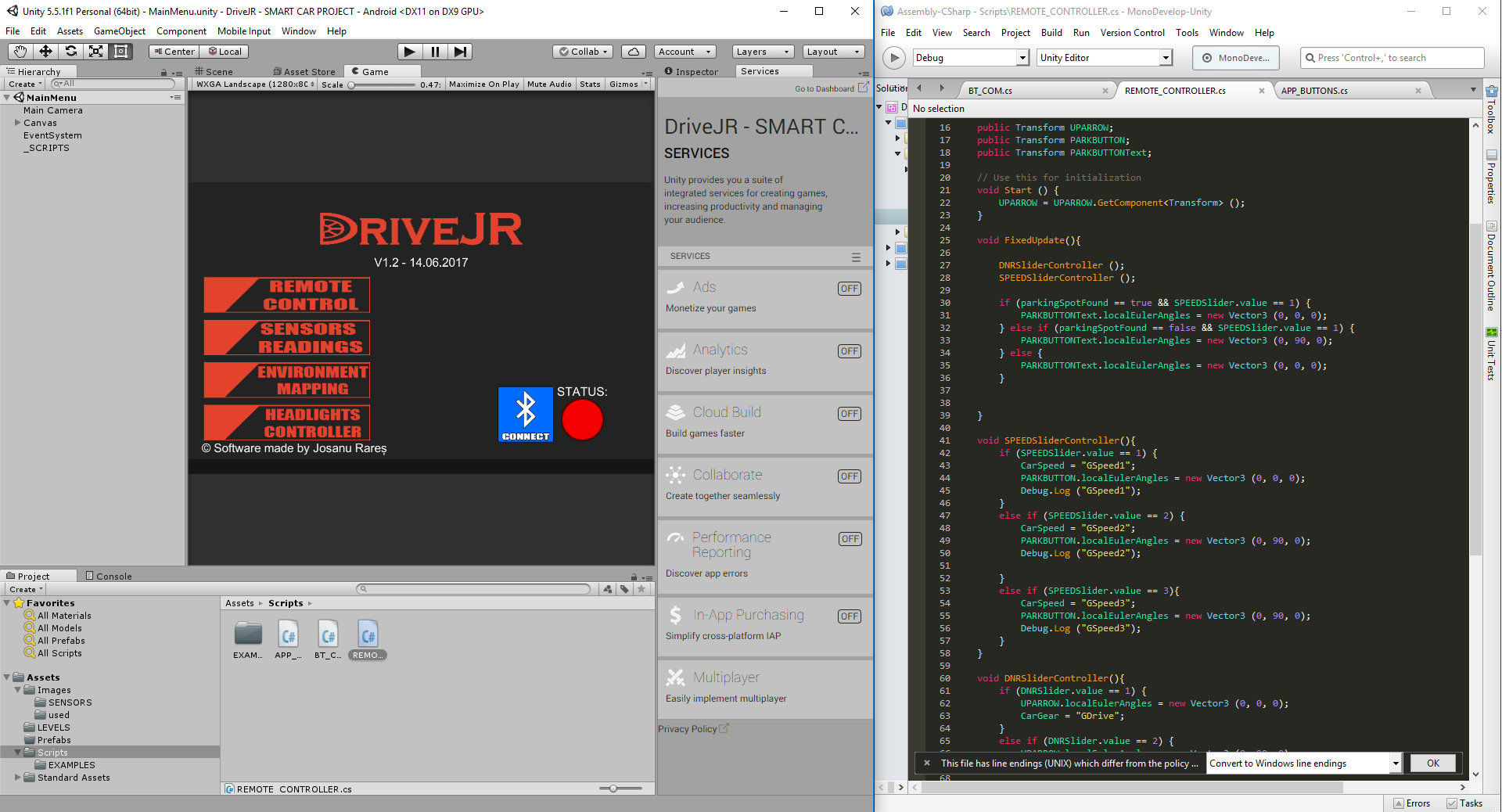Open the Document Outline side panel
1502x812 pixels.
pos(1492,266)
